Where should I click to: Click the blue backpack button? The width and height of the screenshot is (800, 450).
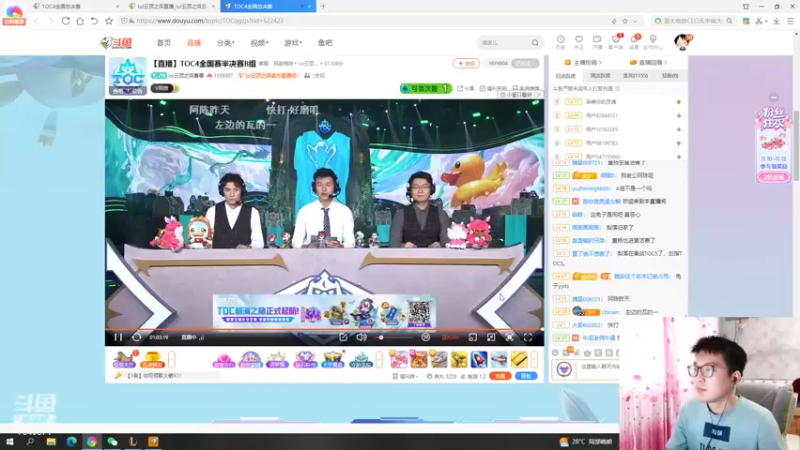(x=526, y=376)
